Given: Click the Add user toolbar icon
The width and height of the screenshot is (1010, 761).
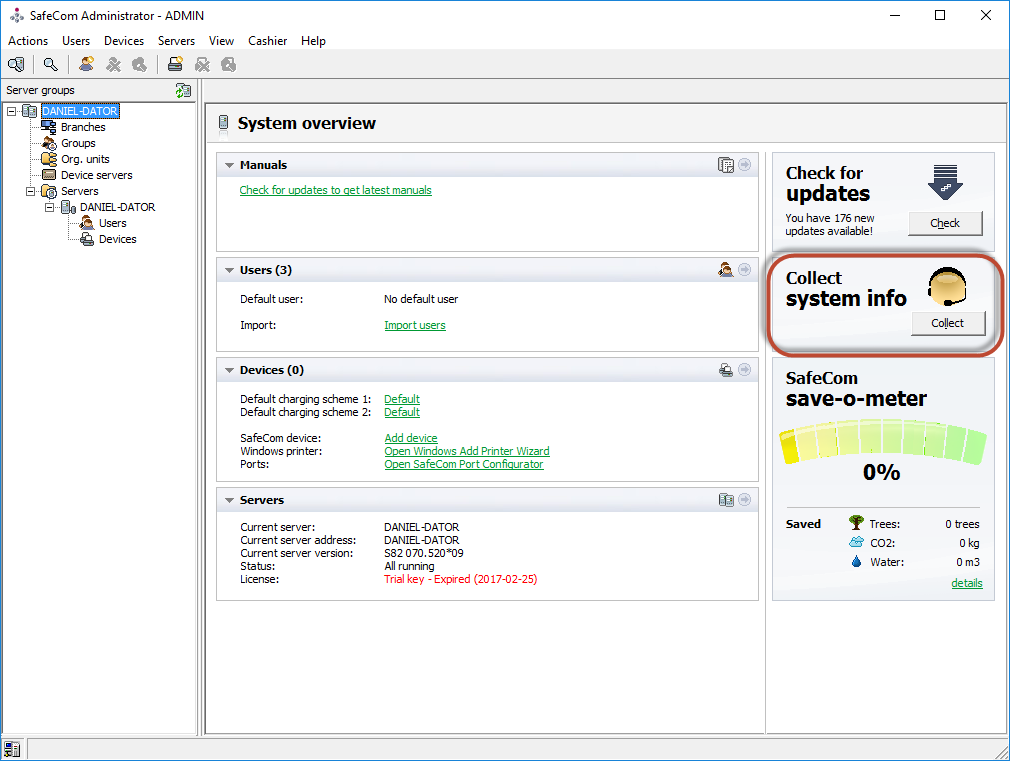Looking at the screenshot, I should coord(87,65).
